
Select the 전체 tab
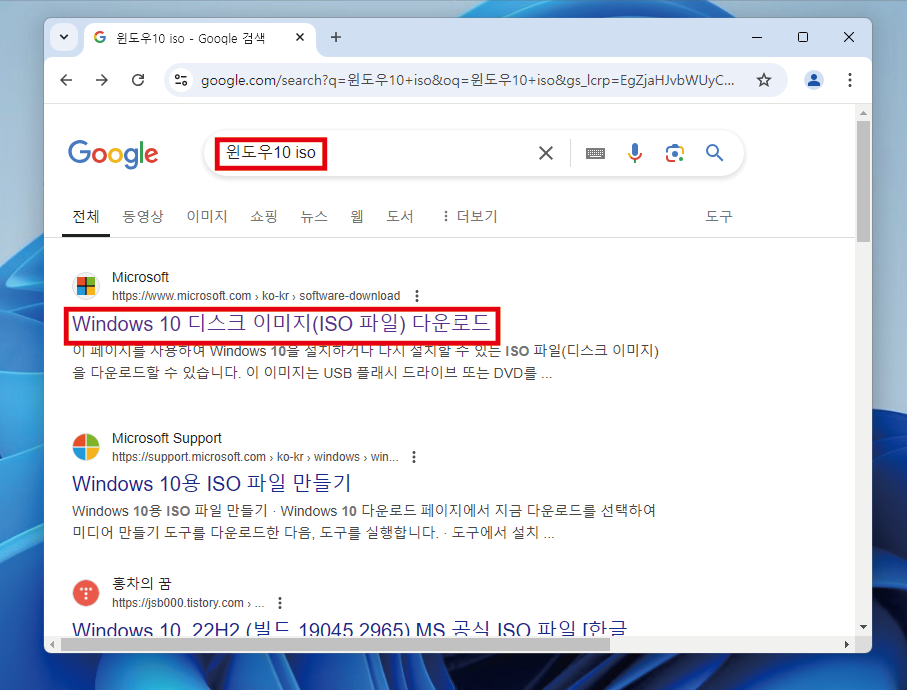(x=86, y=216)
